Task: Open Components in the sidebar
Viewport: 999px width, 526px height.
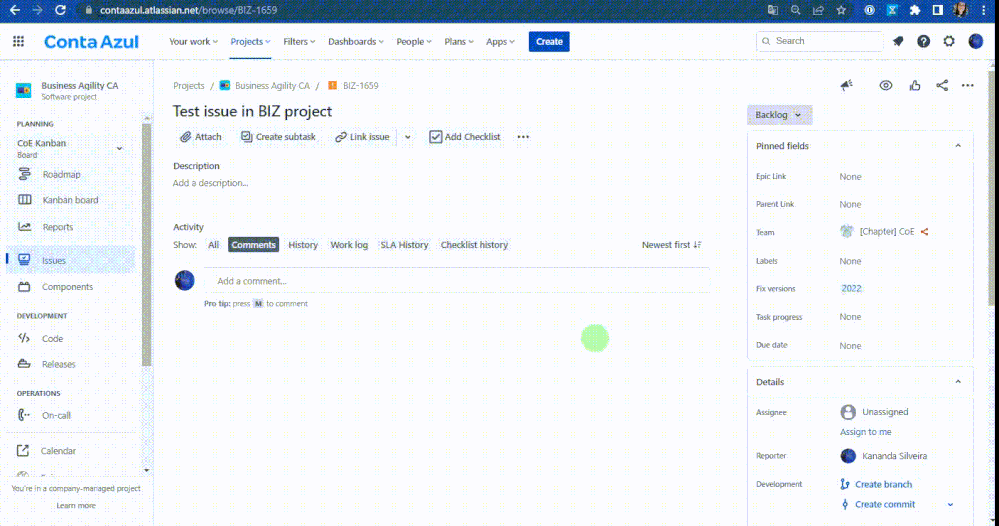Action: (x=67, y=287)
